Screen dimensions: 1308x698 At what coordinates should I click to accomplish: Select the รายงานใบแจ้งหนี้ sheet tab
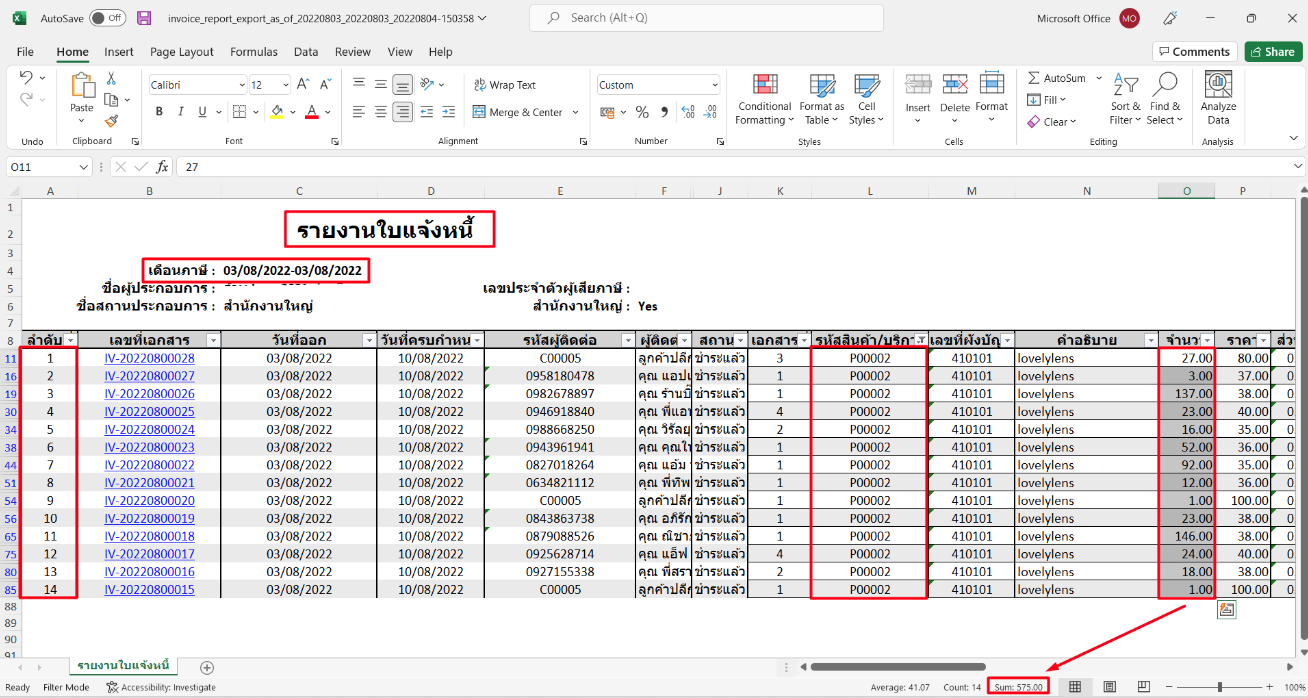click(122, 665)
